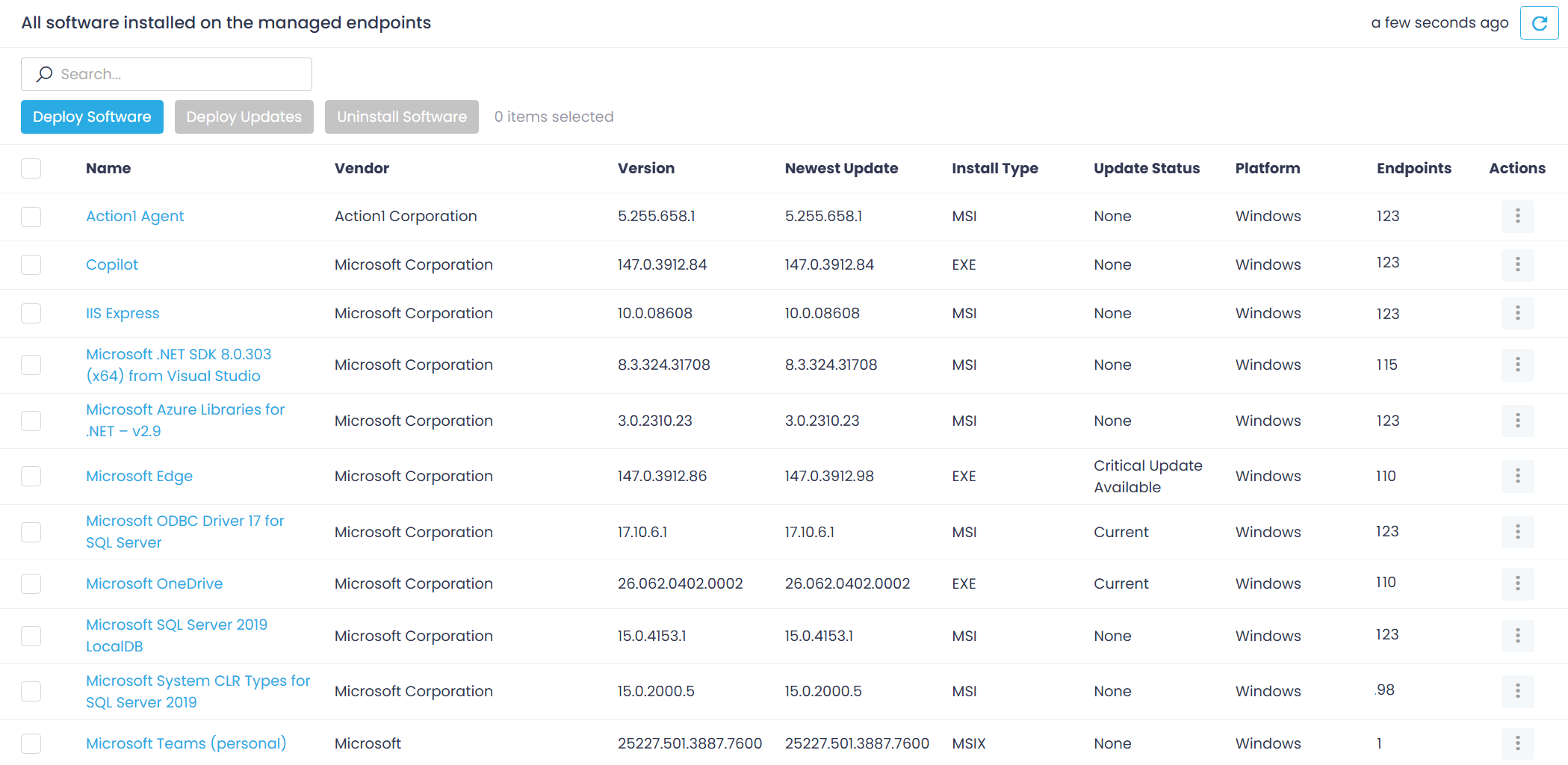The image size is (1568, 765).
Task: Check the Copilot row checkbox
Action: (31, 264)
